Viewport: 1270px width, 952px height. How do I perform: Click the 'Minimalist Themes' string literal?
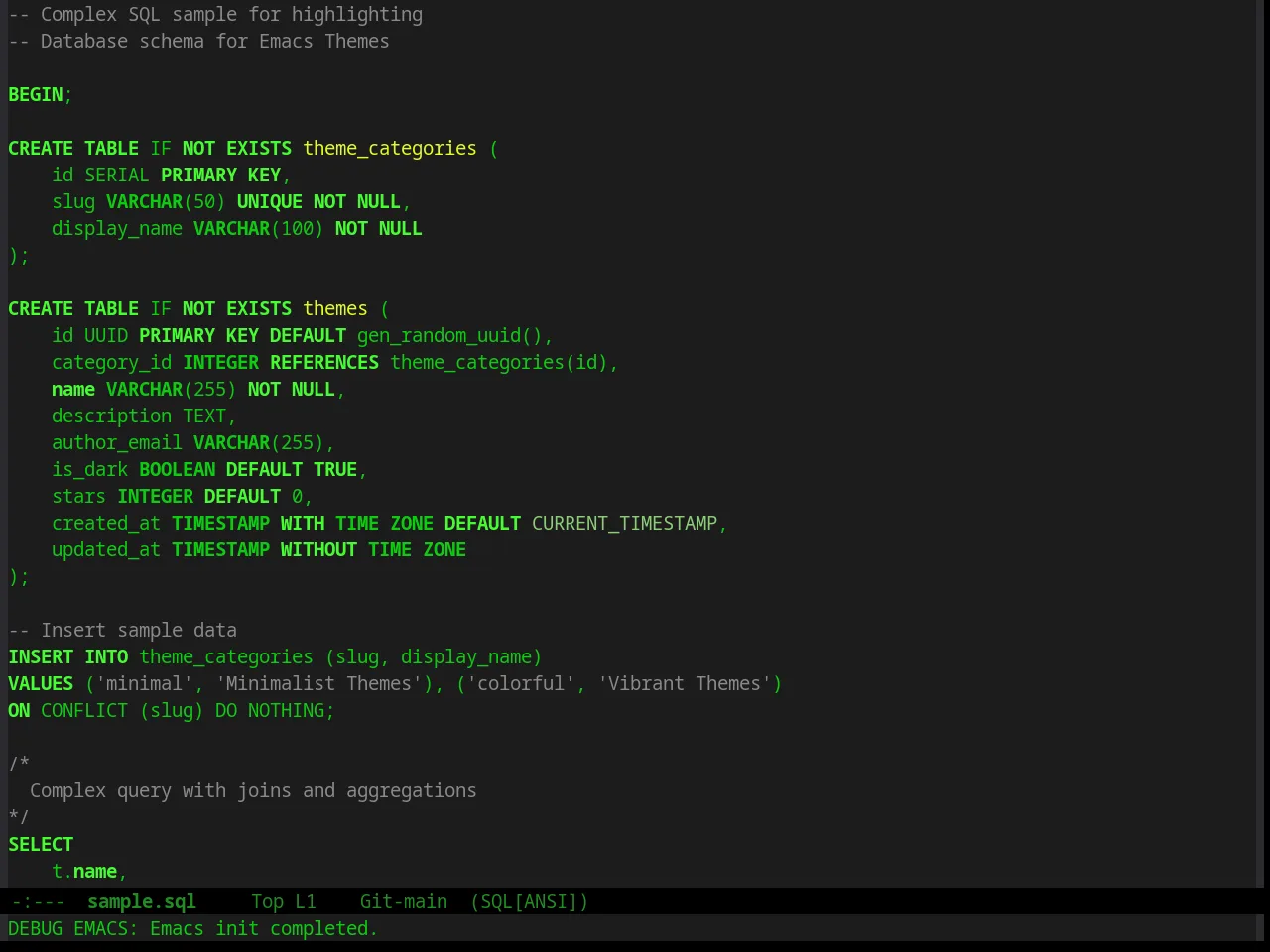(x=318, y=683)
